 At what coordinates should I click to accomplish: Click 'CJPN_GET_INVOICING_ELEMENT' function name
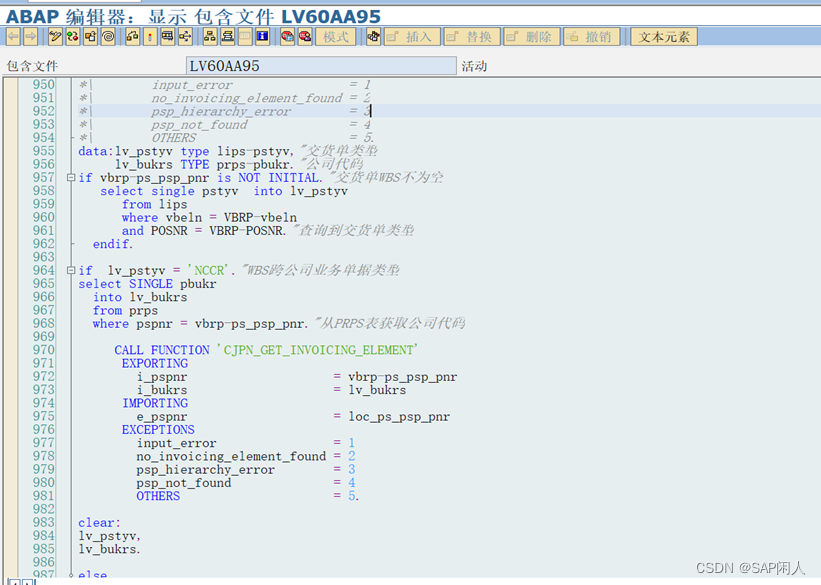point(317,350)
